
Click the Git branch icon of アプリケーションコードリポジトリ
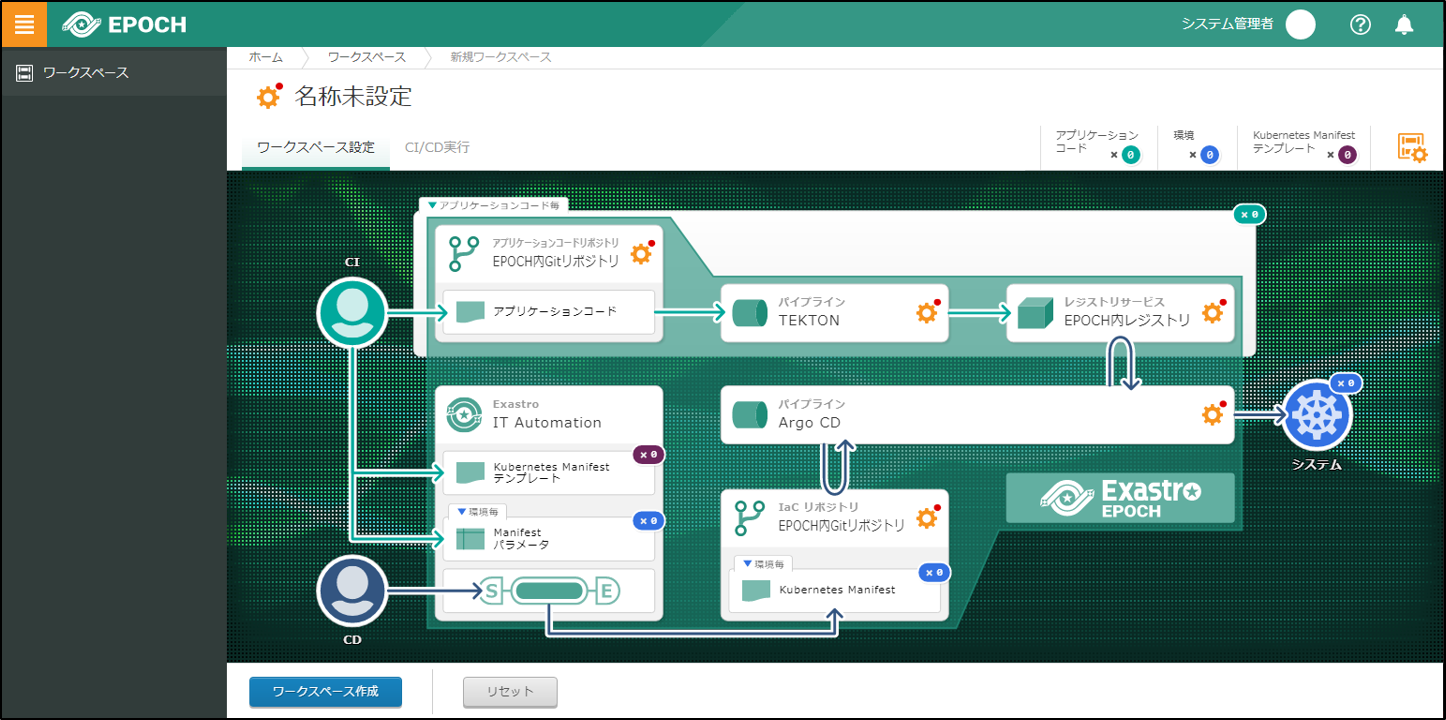[463, 254]
